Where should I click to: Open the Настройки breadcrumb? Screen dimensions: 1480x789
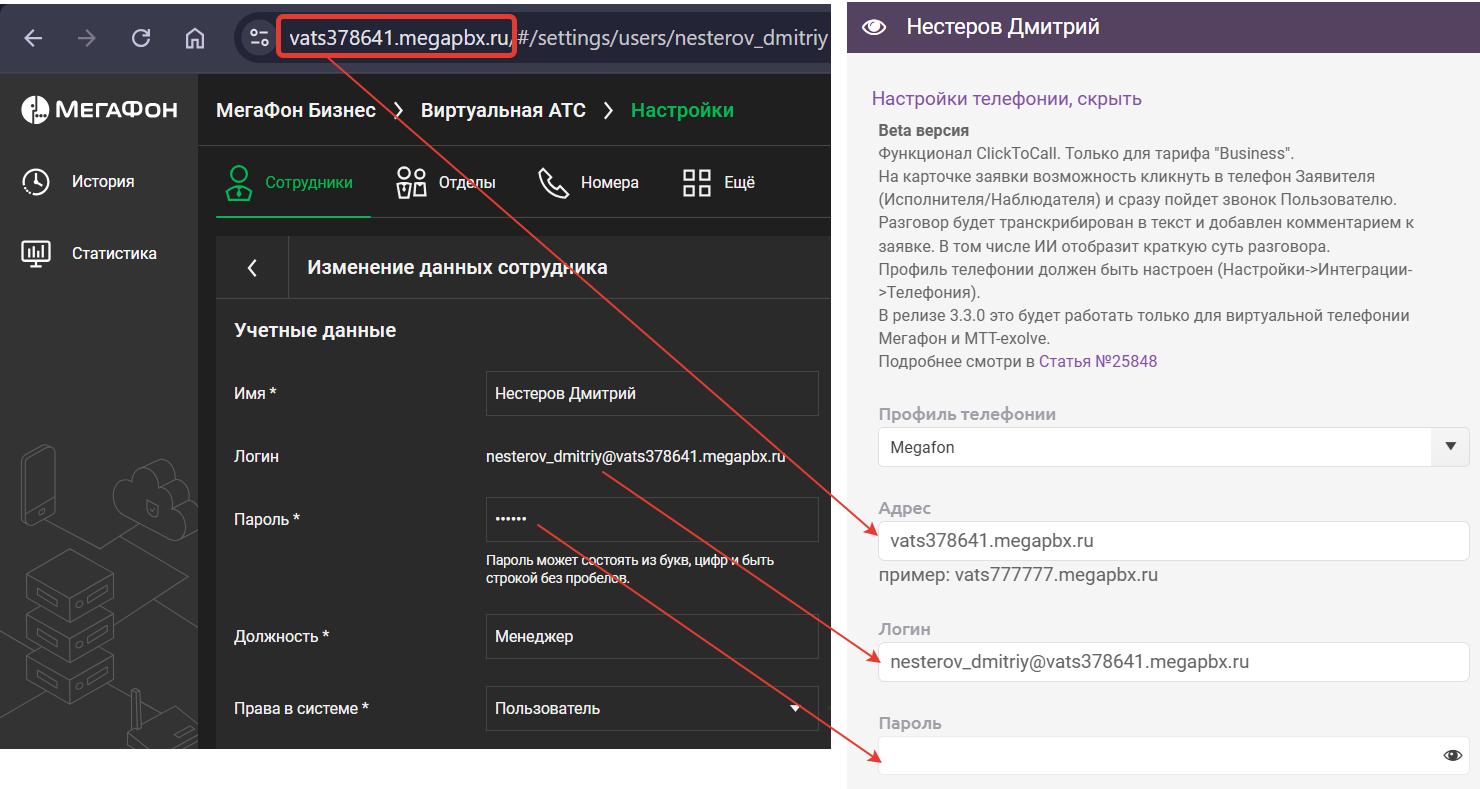682,110
